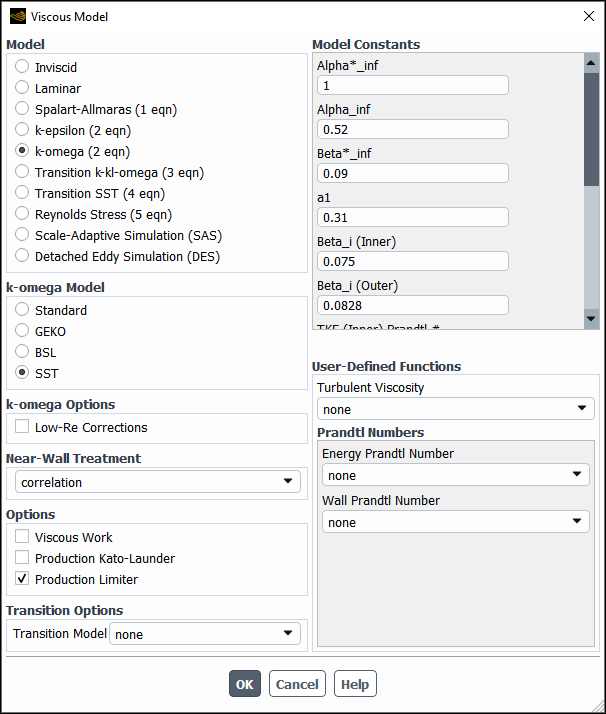The image size is (606, 714).
Task: Enable Production Kato-Launder option
Action: pyautogui.click(x=22, y=558)
